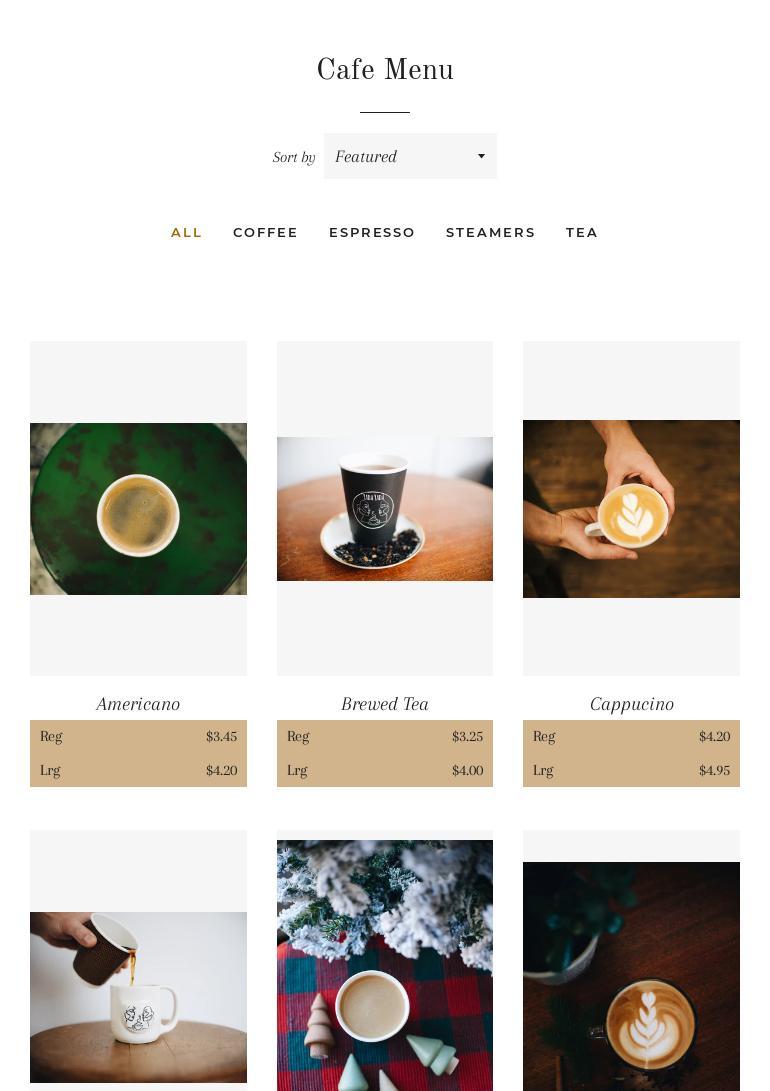Open the plaid tablecloth coffee image

click(x=385, y=966)
